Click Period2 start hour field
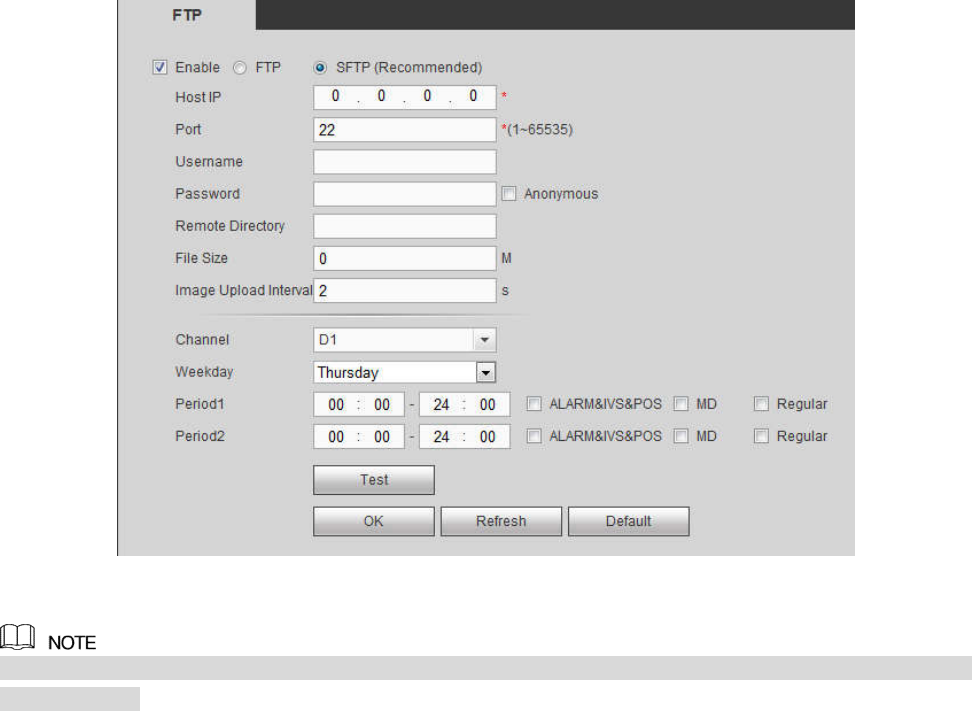This screenshot has height=711, width=972. tap(336, 437)
